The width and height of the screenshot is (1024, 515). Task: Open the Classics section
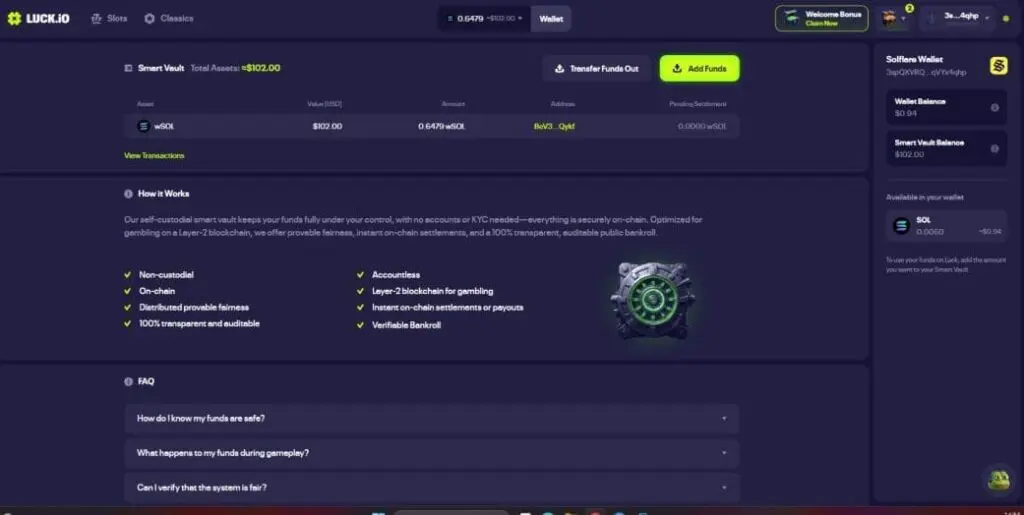(x=168, y=18)
